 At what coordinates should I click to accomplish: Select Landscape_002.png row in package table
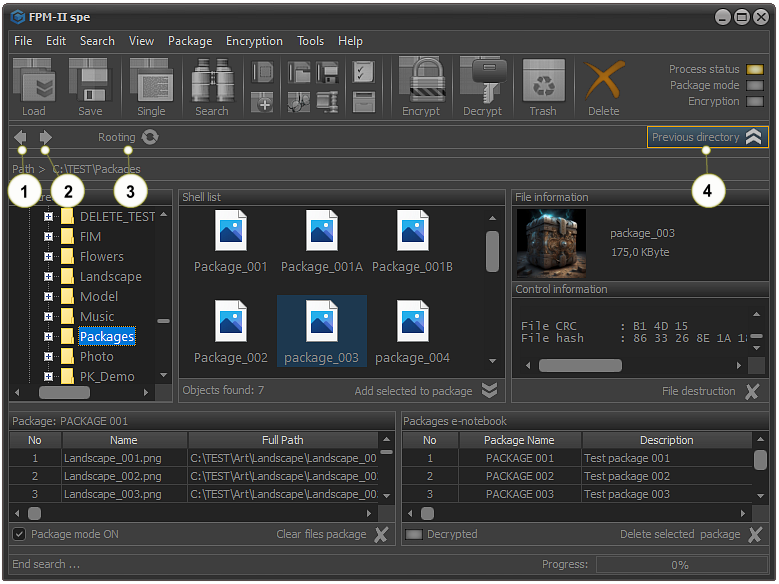[194, 476]
